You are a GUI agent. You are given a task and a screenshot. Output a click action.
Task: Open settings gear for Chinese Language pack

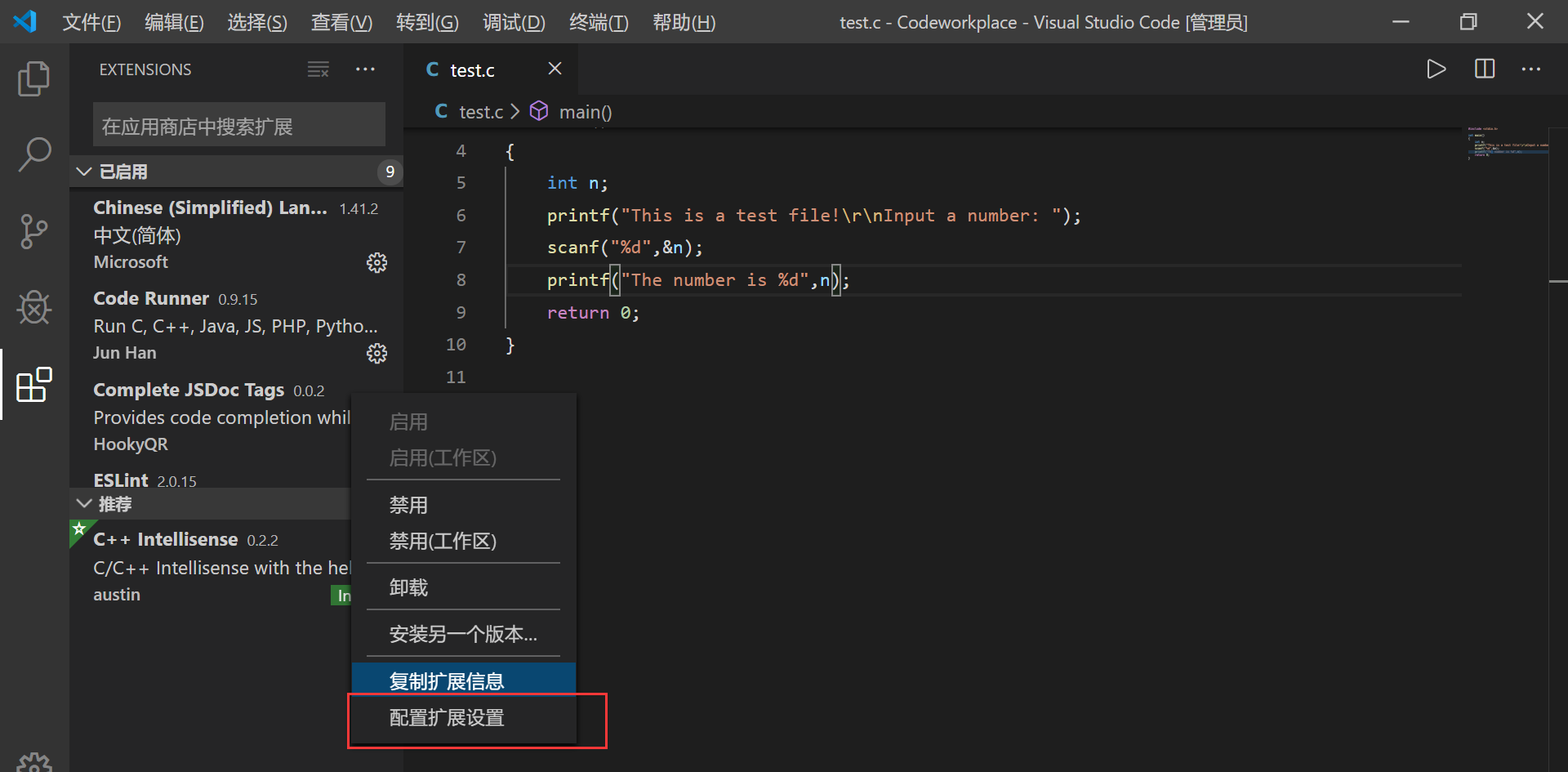click(x=376, y=262)
